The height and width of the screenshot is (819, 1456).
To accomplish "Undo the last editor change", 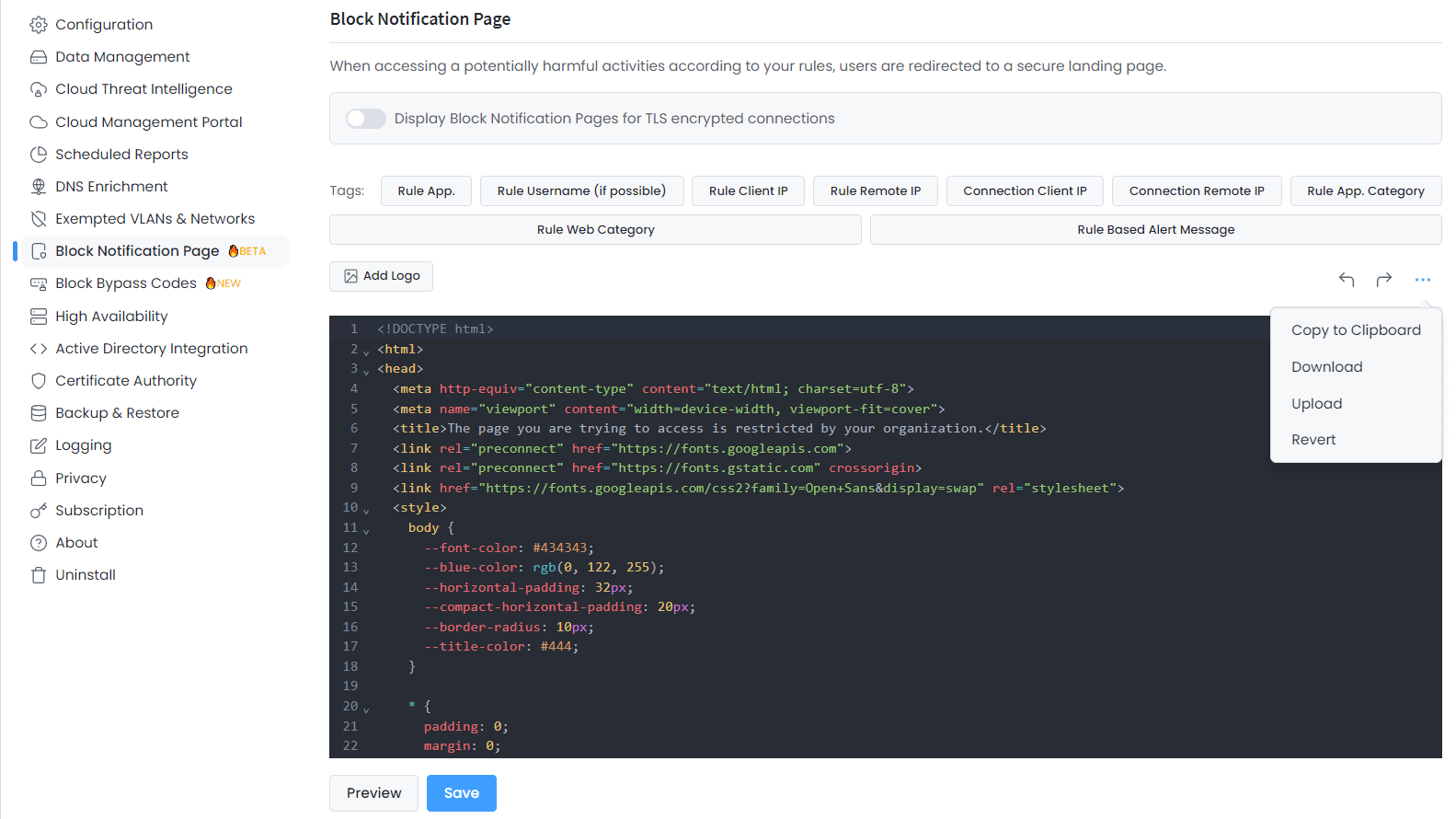I will click(x=1347, y=279).
